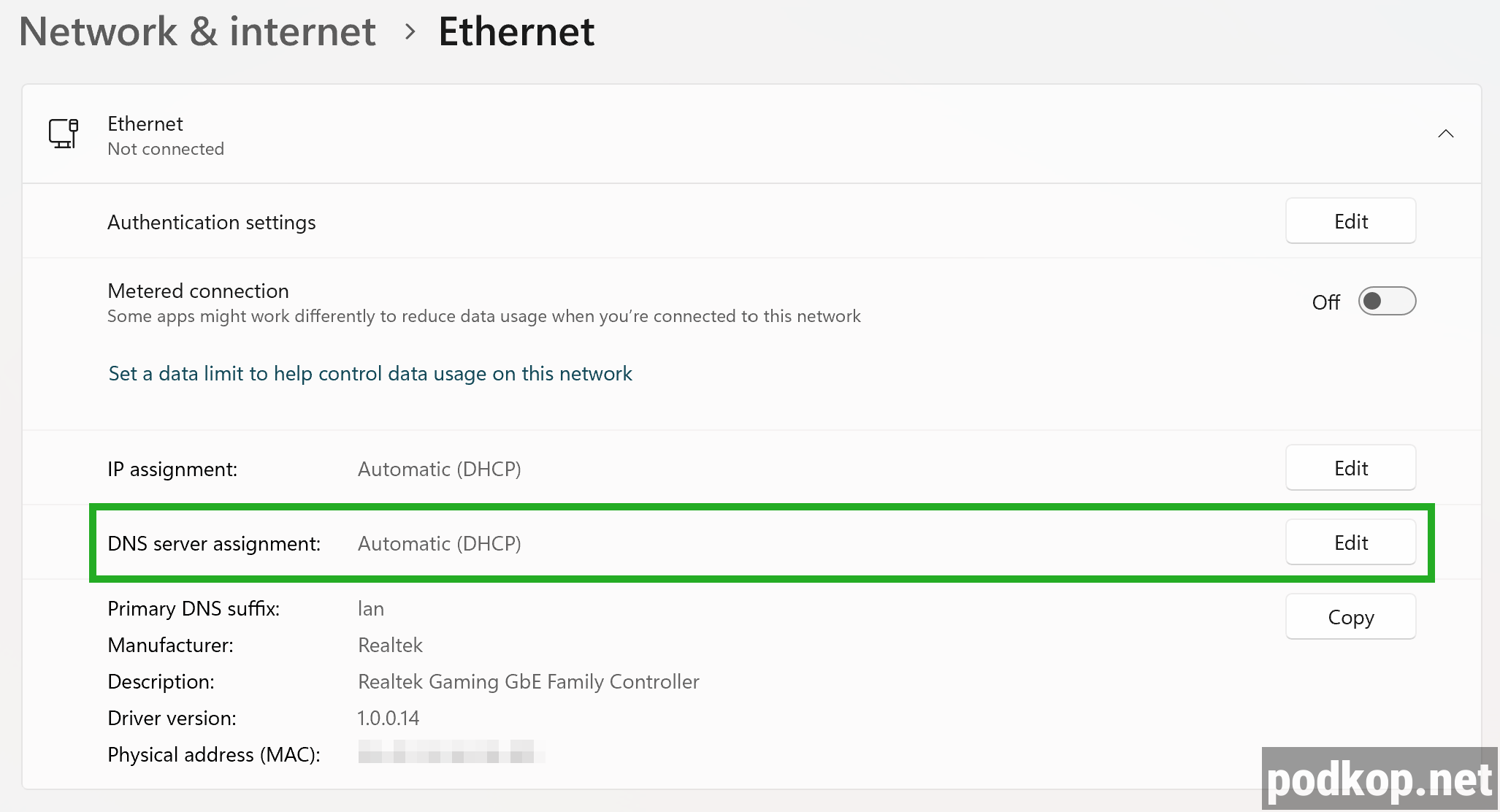The height and width of the screenshot is (812, 1500).
Task: Select the Primary DNS suffix value lan
Action: click(370, 608)
